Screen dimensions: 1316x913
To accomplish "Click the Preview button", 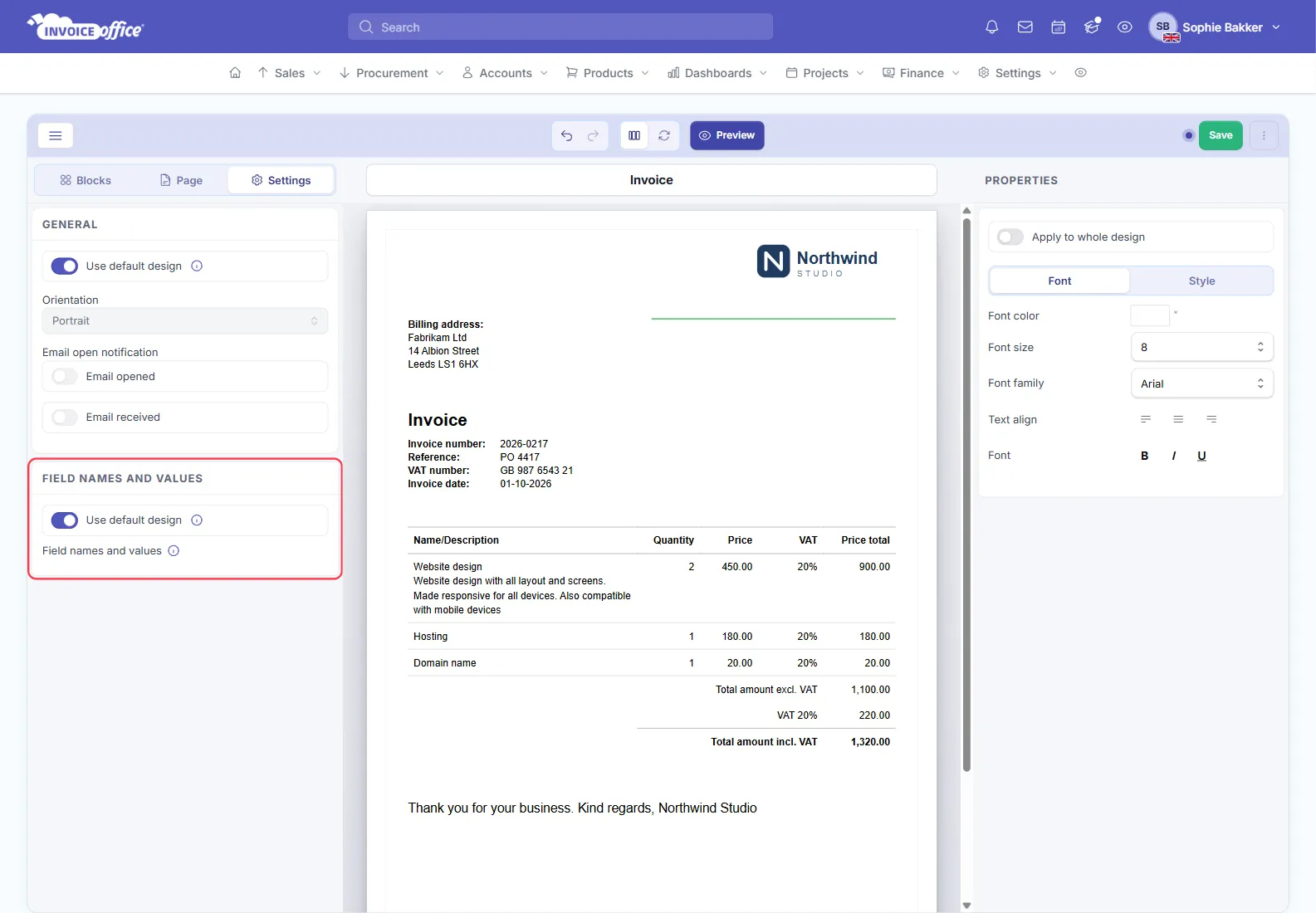I will (727, 135).
